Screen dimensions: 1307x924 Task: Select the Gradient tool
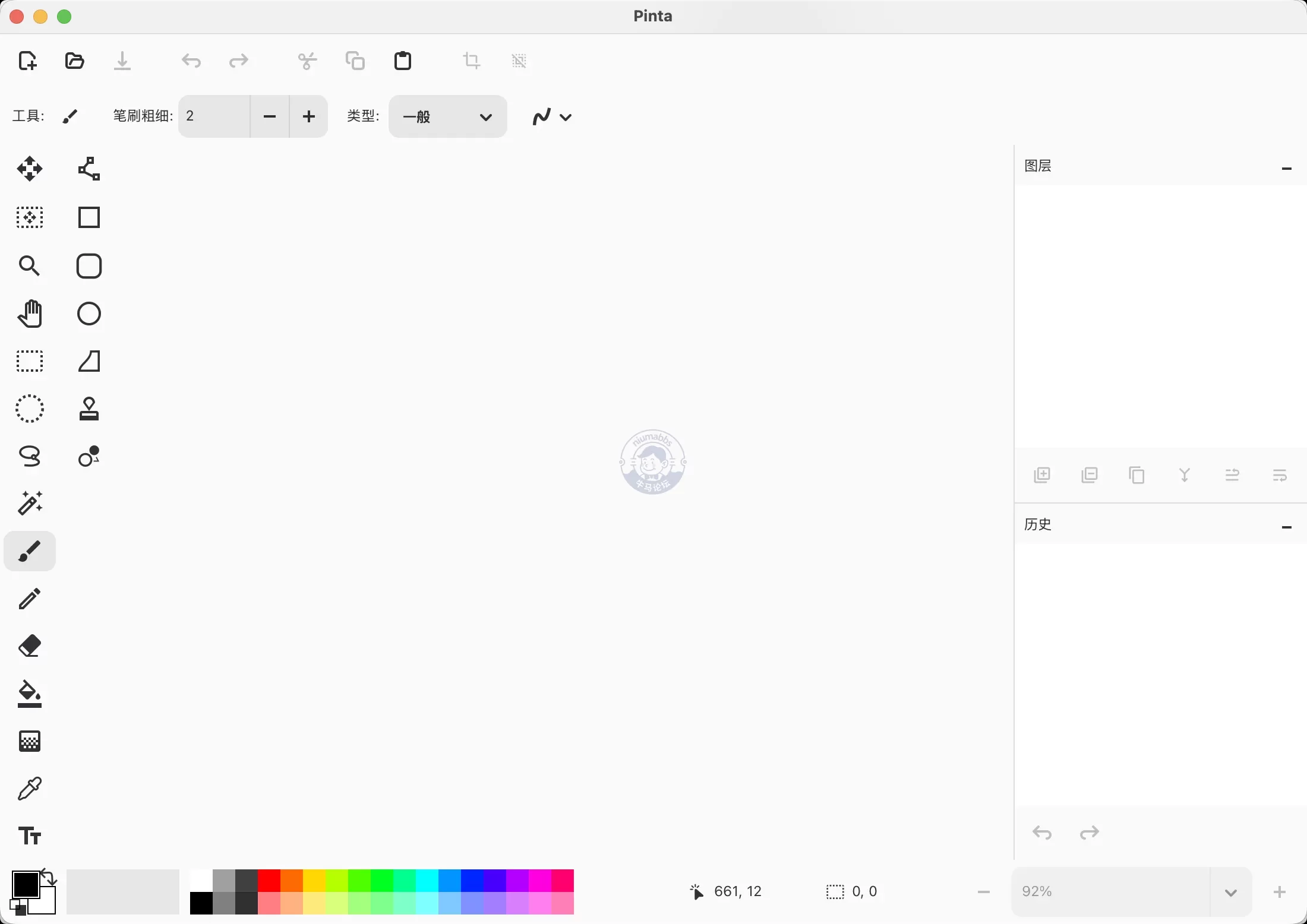(30, 741)
